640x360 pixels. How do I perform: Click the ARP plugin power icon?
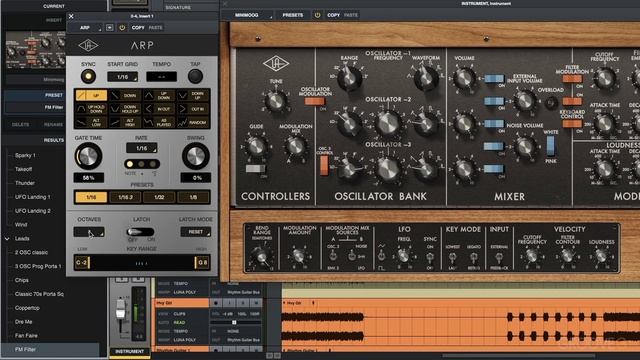click(x=122, y=27)
